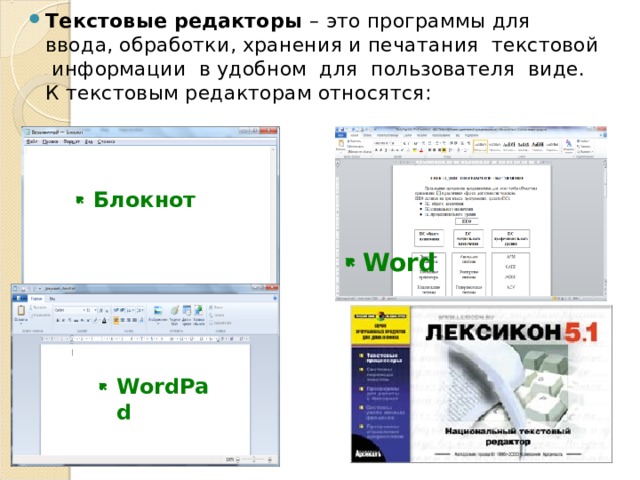Open the Файл menu in the Блокнот window
Screen dimensions: 640x480
coord(32,142)
